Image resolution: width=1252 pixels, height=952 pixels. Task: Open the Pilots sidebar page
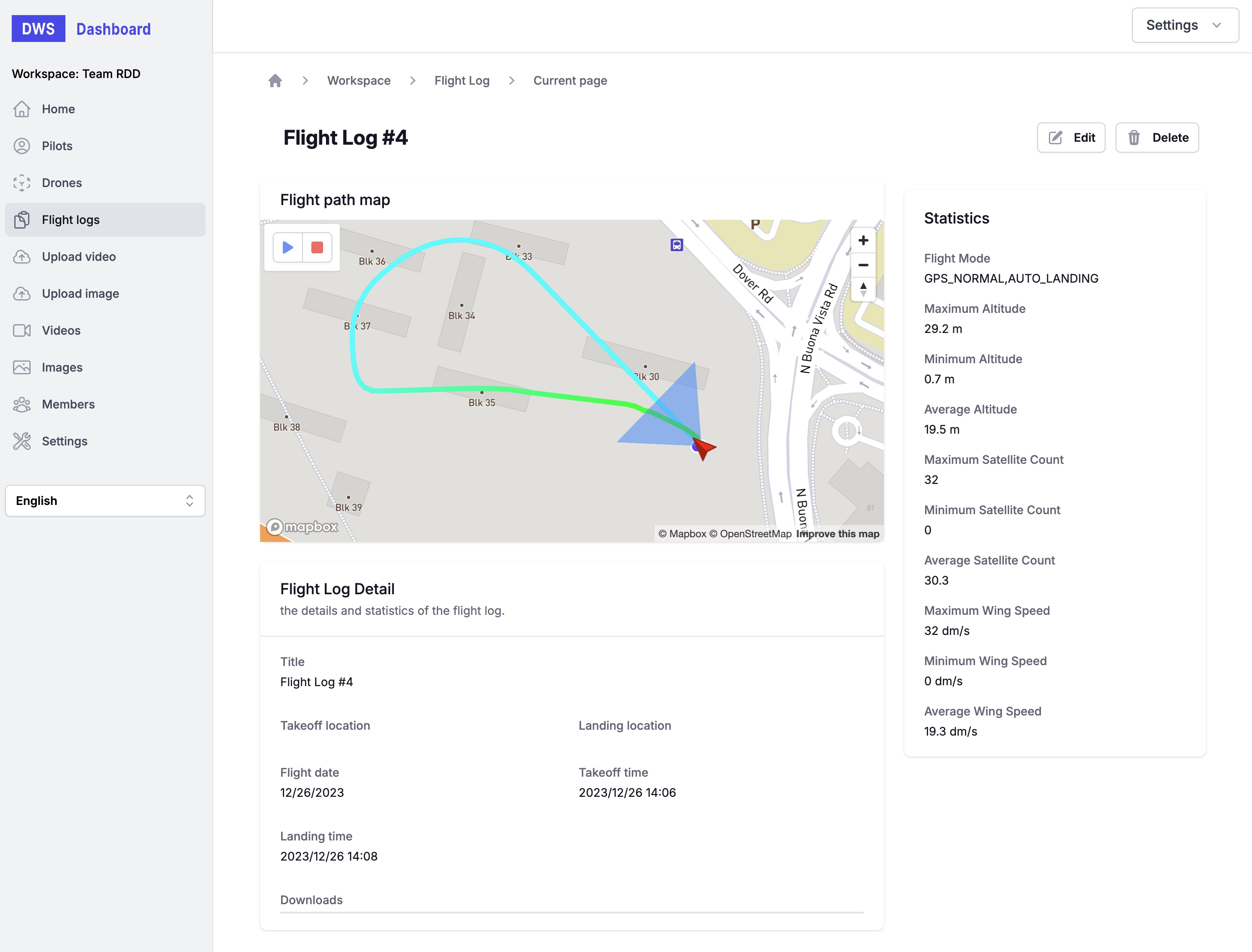(x=57, y=146)
